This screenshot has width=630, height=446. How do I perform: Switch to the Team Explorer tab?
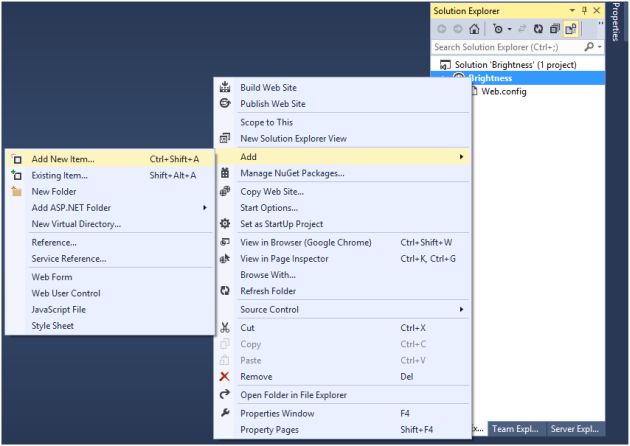click(x=515, y=429)
